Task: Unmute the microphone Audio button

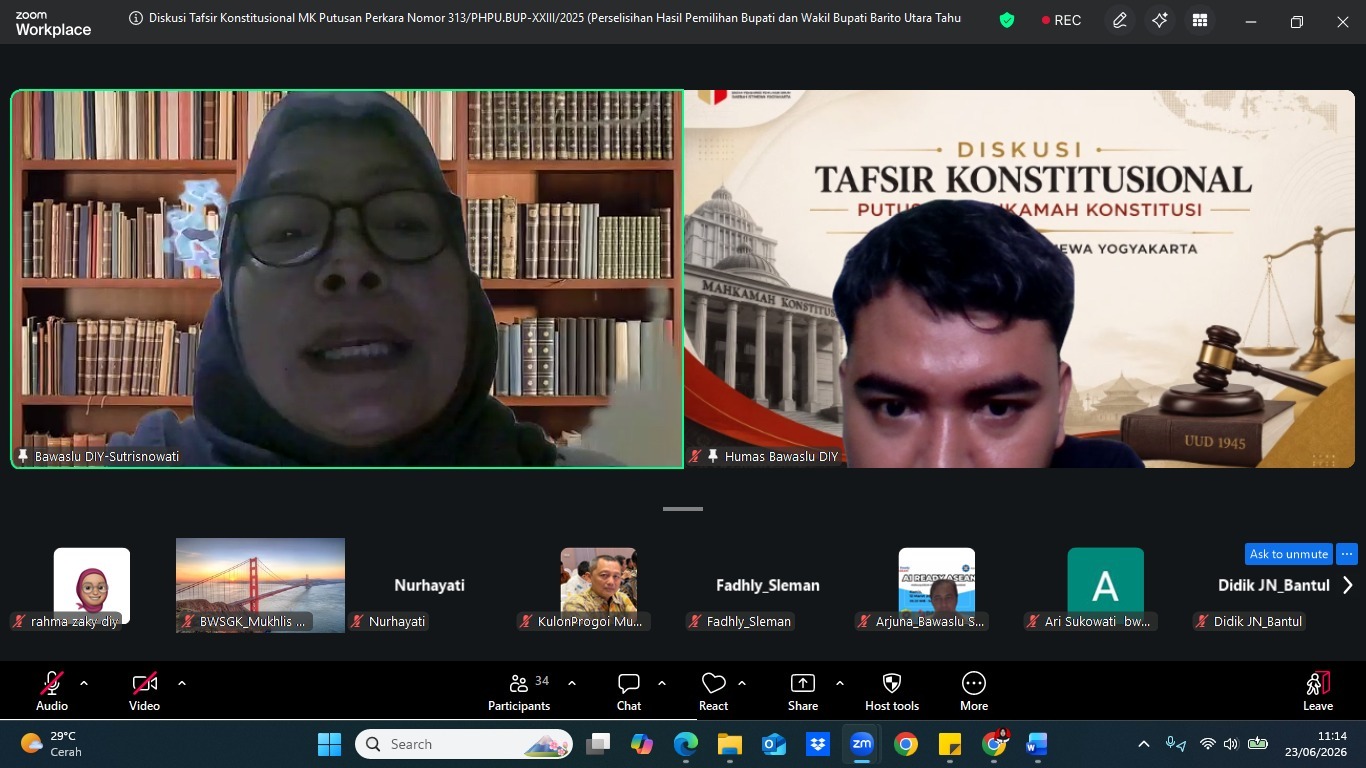Action: pos(52,692)
